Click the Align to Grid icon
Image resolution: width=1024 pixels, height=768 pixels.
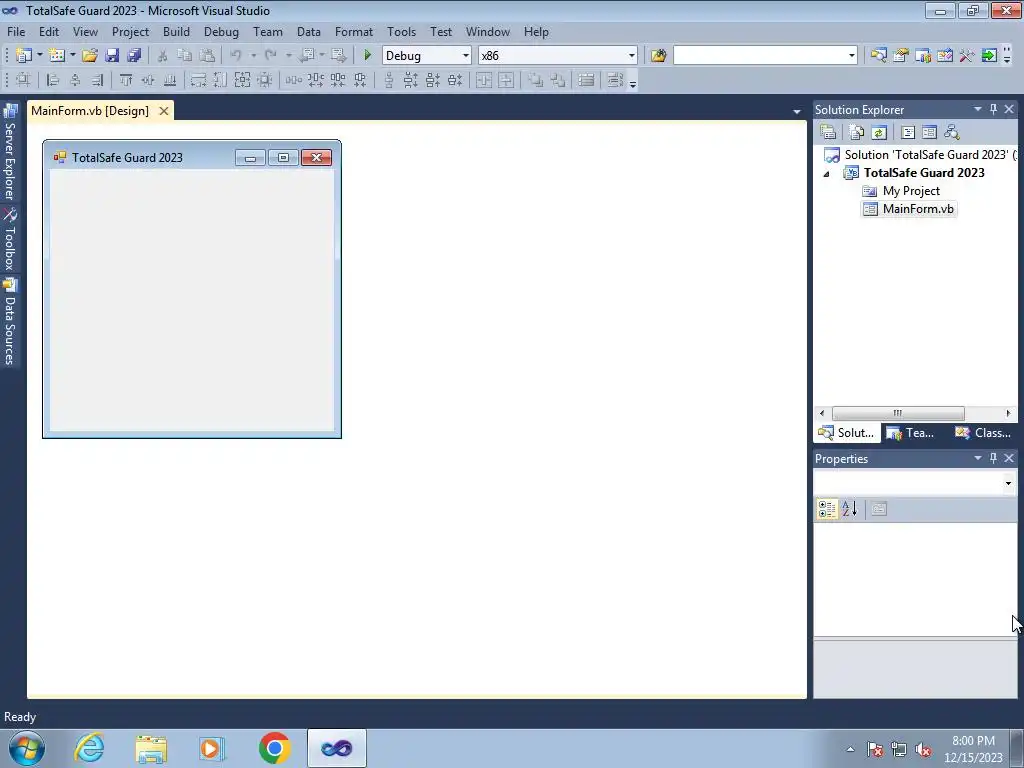23,80
